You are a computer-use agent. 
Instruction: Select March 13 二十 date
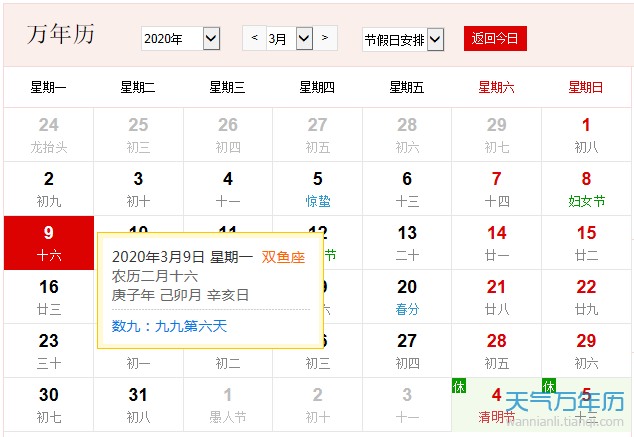(x=407, y=243)
